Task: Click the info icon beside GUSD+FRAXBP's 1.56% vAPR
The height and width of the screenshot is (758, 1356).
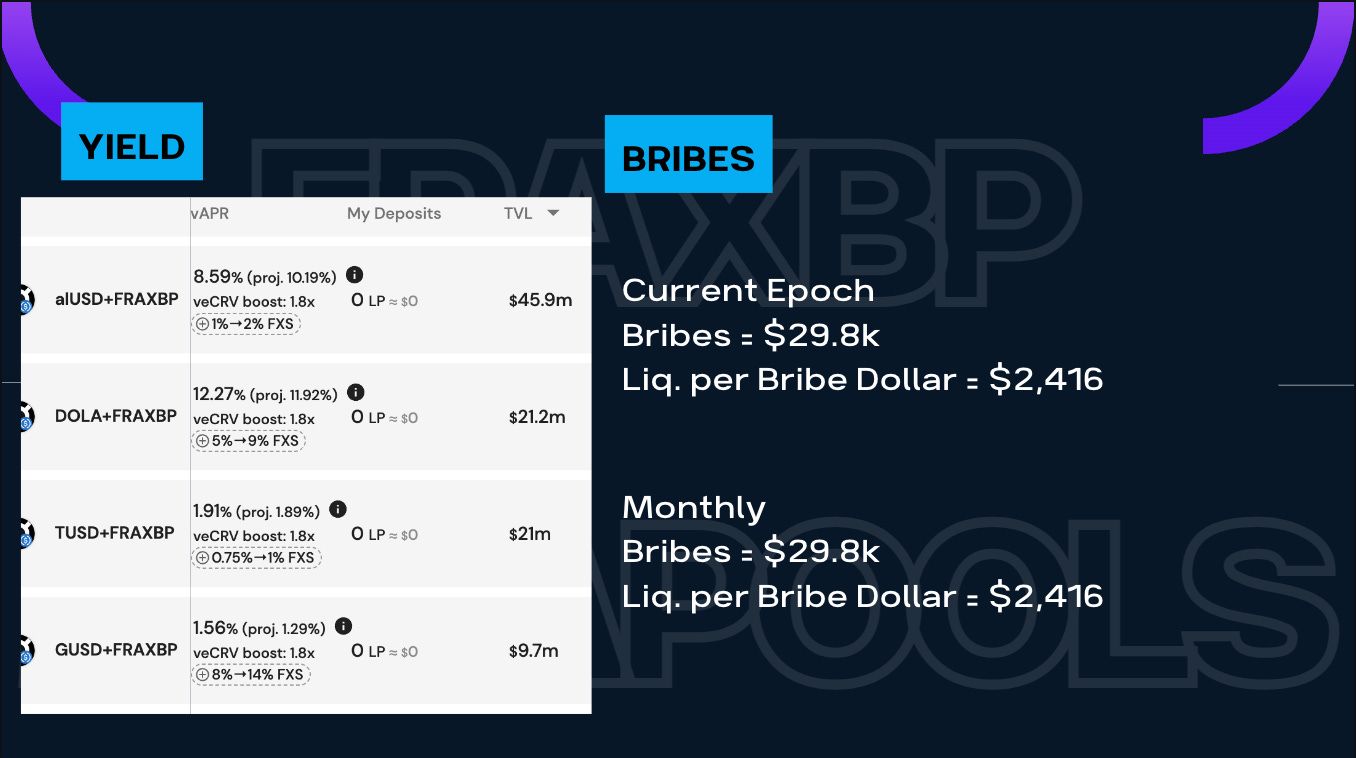Action: 343,627
